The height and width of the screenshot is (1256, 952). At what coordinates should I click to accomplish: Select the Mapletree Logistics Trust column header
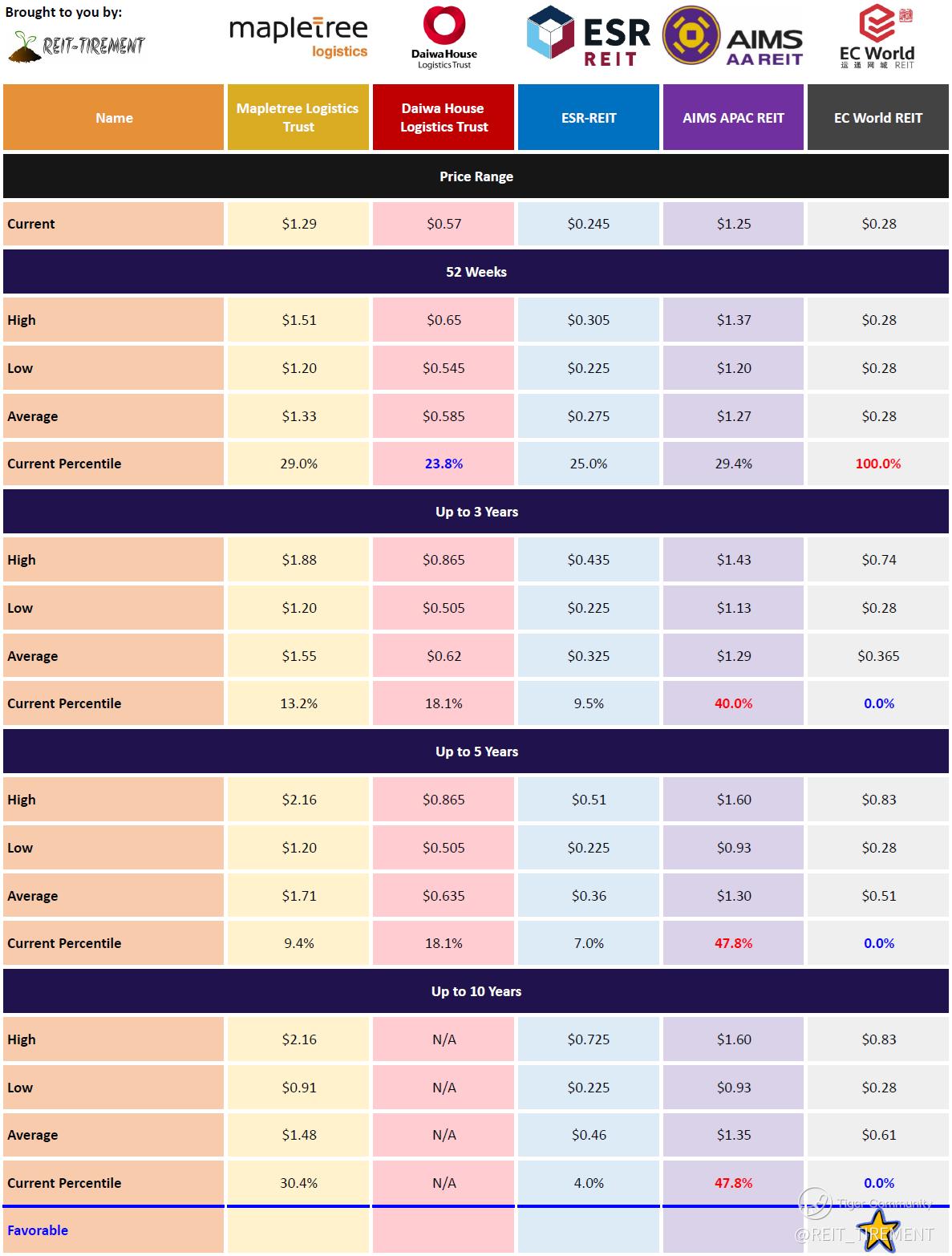pyautogui.click(x=298, y=117)
